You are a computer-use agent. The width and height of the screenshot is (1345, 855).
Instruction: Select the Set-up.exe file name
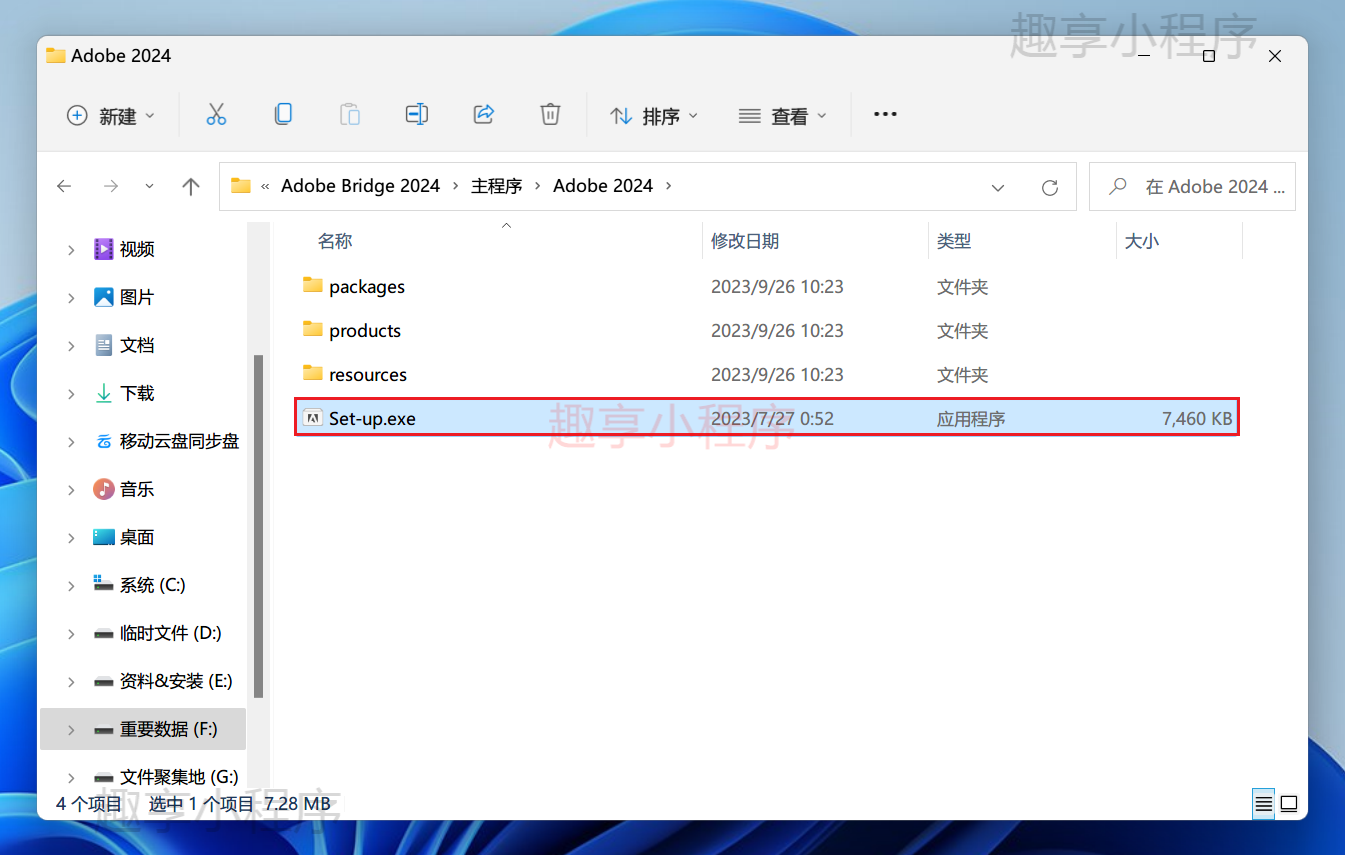coord(372,419)
